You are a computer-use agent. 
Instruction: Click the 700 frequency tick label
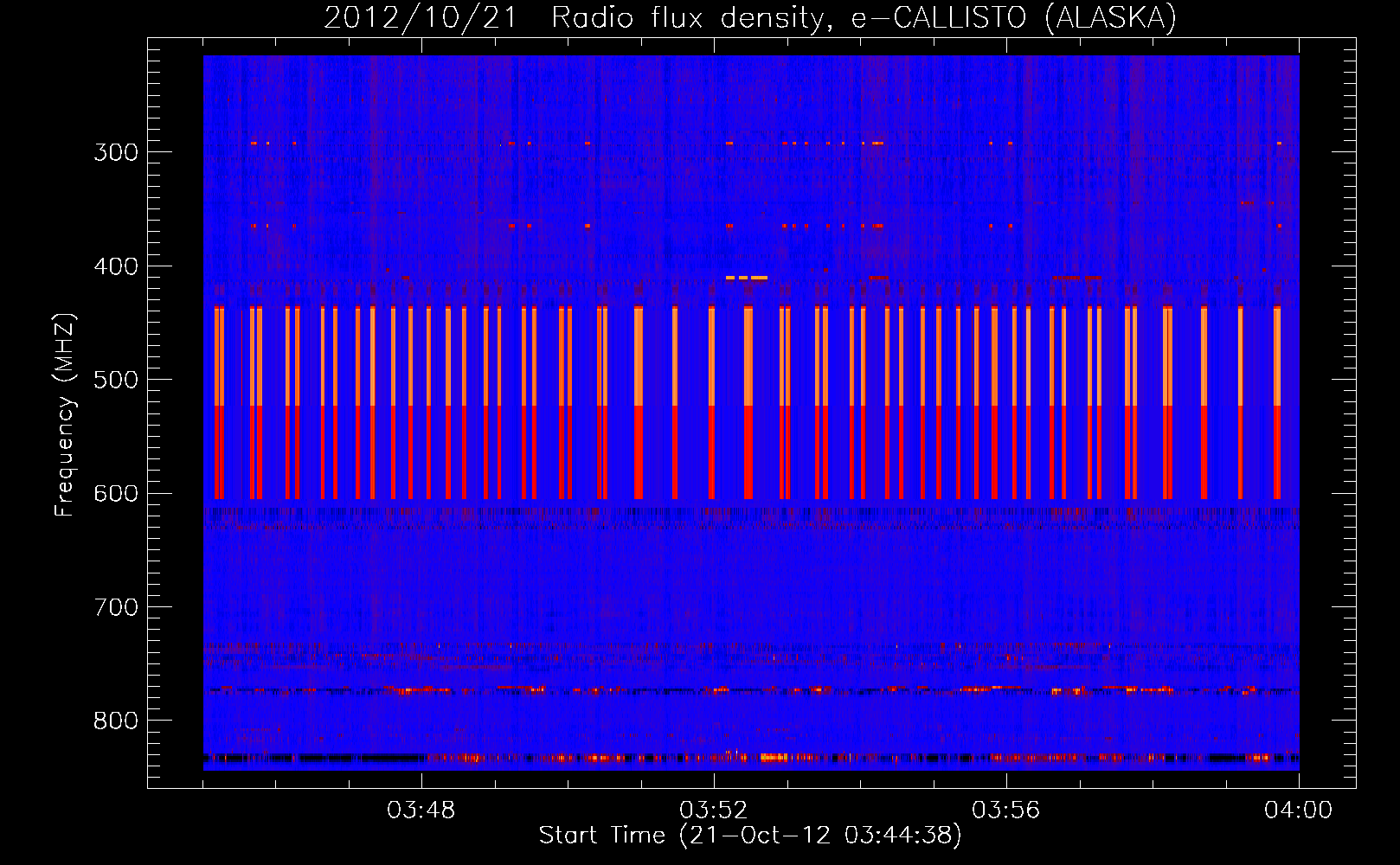click(x=116, y=607)
